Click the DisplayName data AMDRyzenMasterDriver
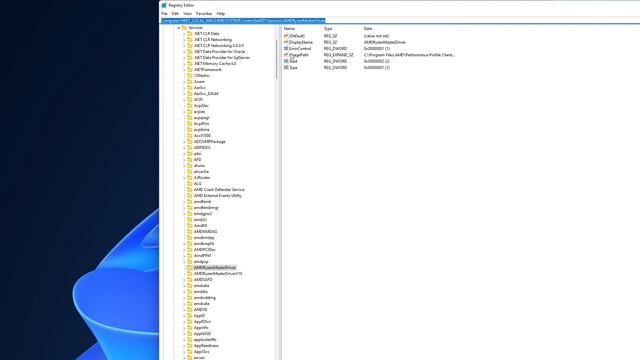Viewport: 640px width, 360px height. pos(385,42)
